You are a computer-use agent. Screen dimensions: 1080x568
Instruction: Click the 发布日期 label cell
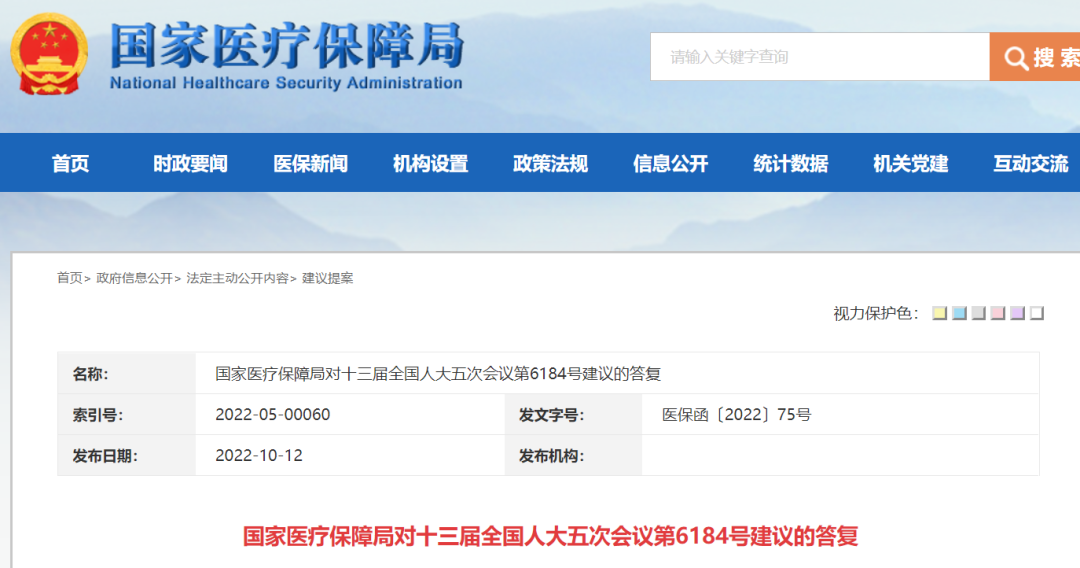pos(127,455)
